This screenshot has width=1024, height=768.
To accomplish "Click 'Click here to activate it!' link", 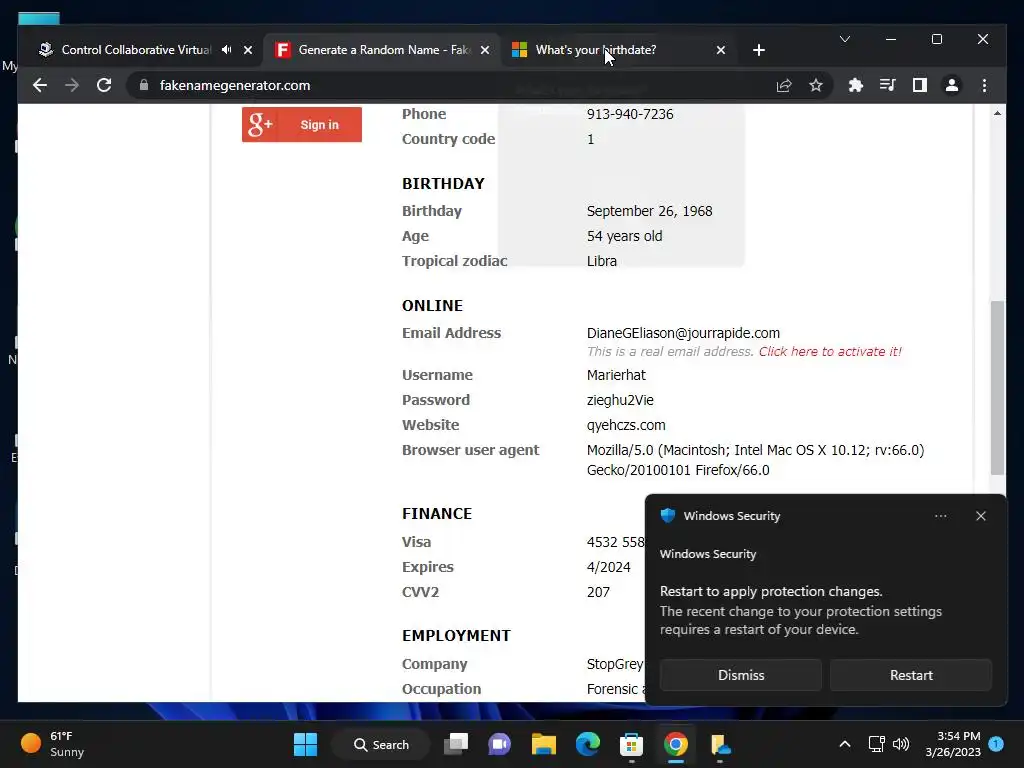I will point(830,351).
